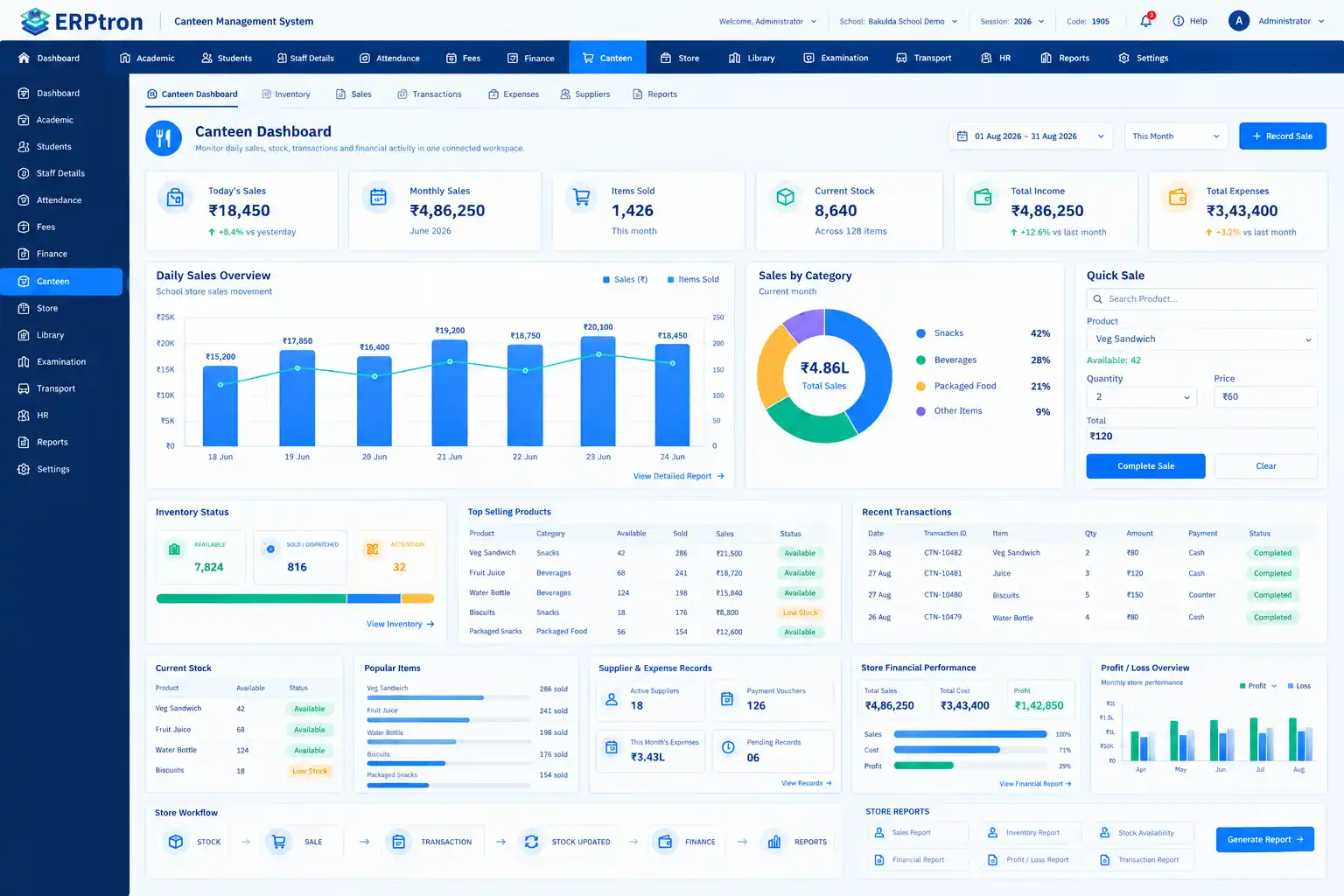
Task: Open the Quantity dropdown in Quick Sale
Action: point(1142,397)
